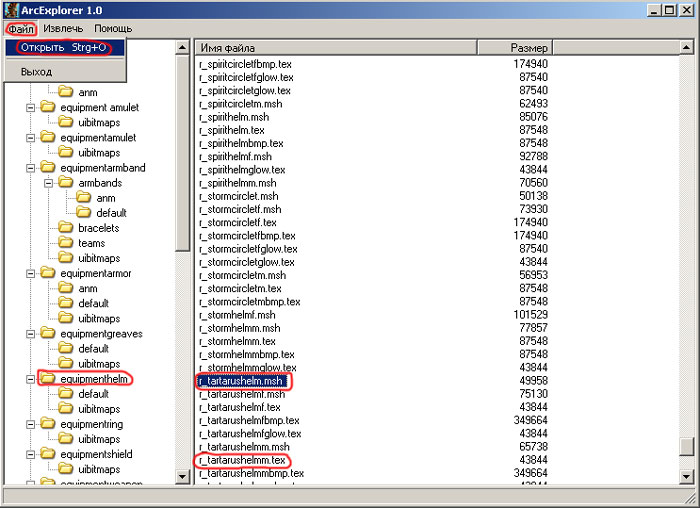700x508 pixels.
Task: Select equipmenthelm folder icon
Action: (x=48, y=379)
